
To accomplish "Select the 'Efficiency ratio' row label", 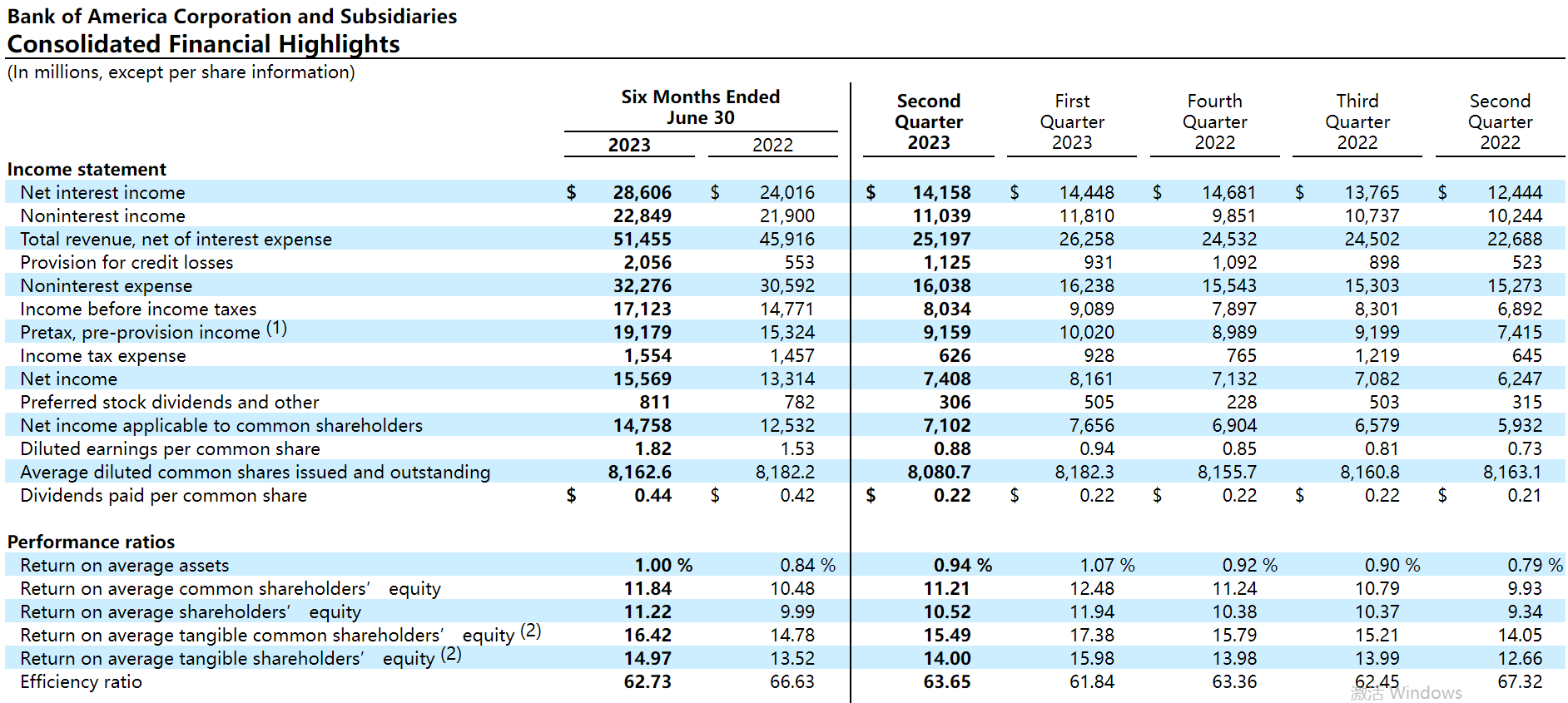I will (x=82, y=681).
